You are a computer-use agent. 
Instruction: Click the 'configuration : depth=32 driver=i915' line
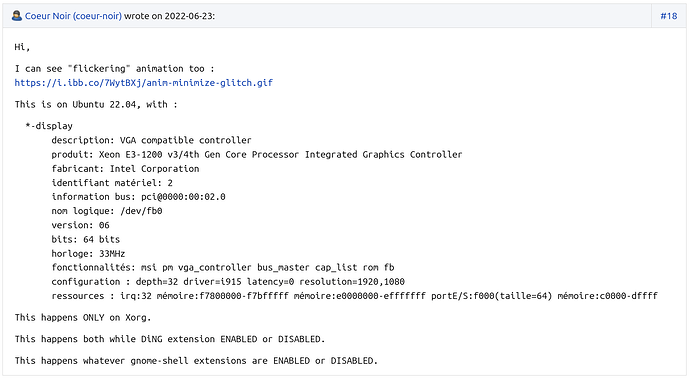click(228, 282)
